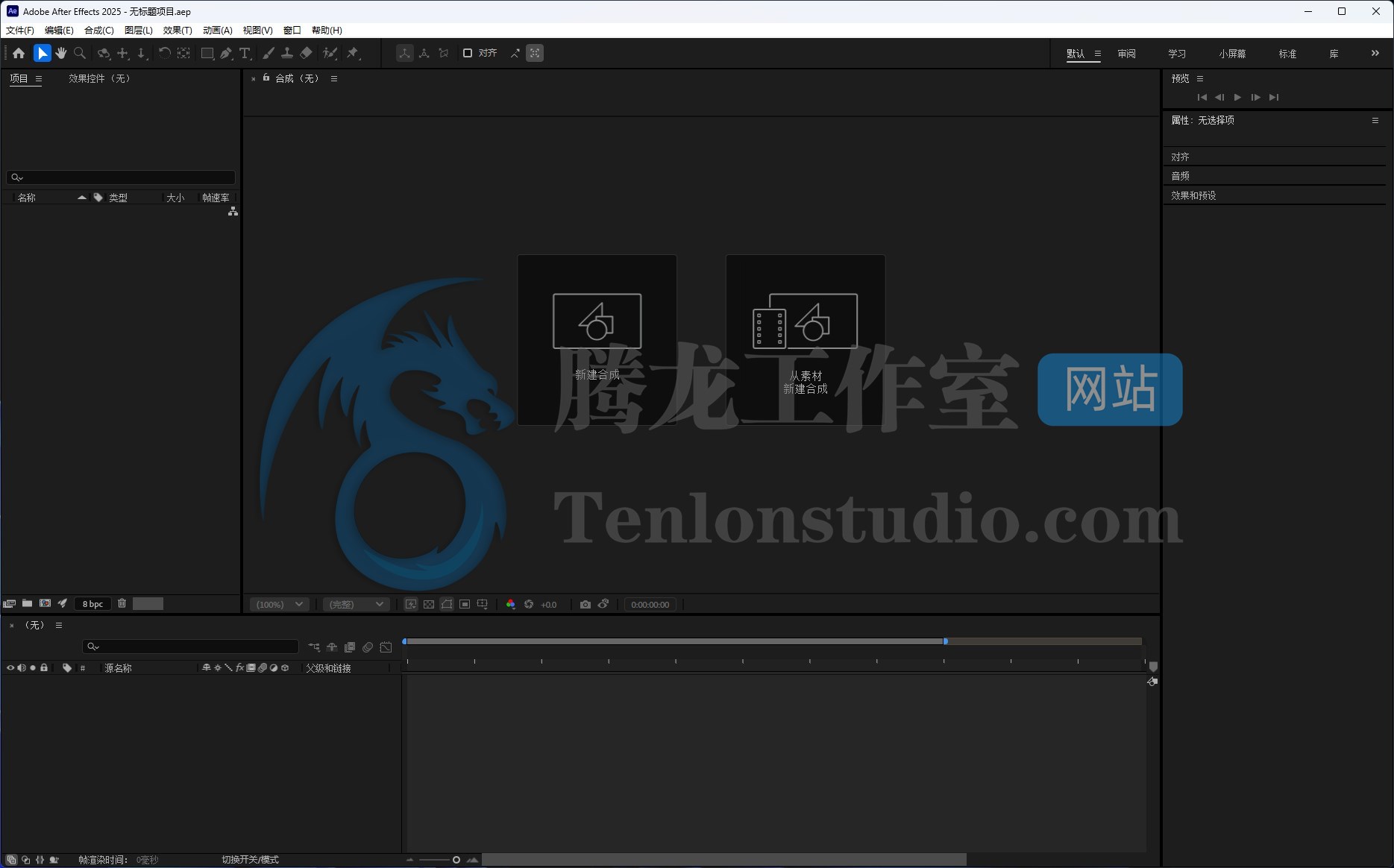Click region of interest icon
Screen dimensions: 1394x868
click(x=465, y=604)
